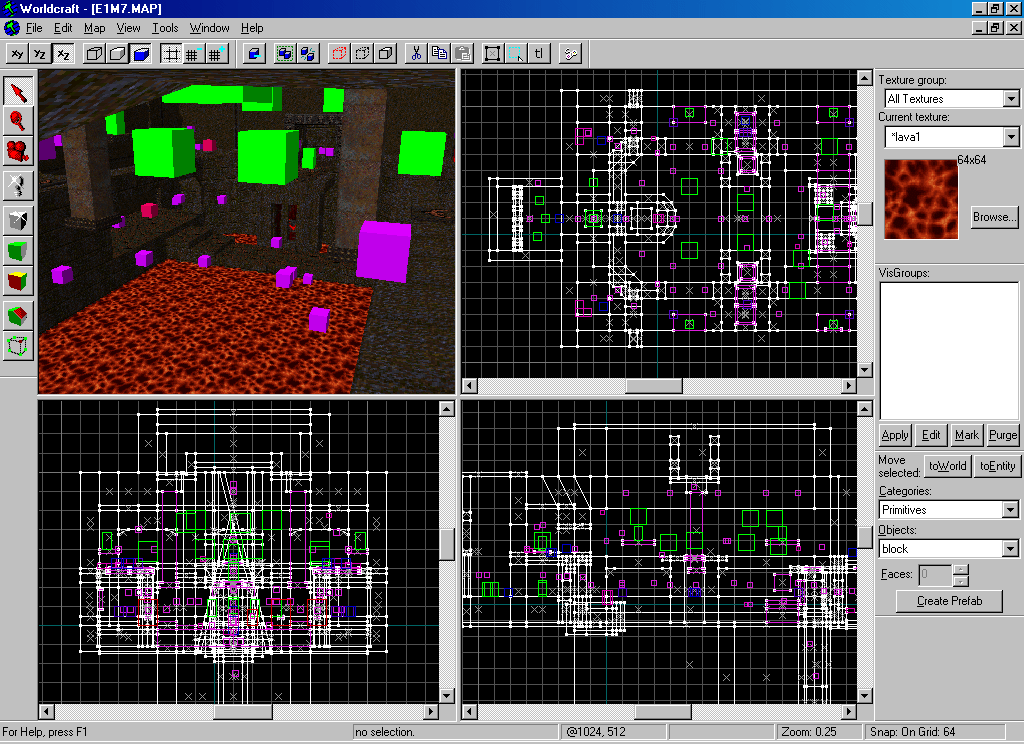This screenshot has width=1024, height=744.
Task: Choose the red Camera tool
Action: (x=19, y=152)
